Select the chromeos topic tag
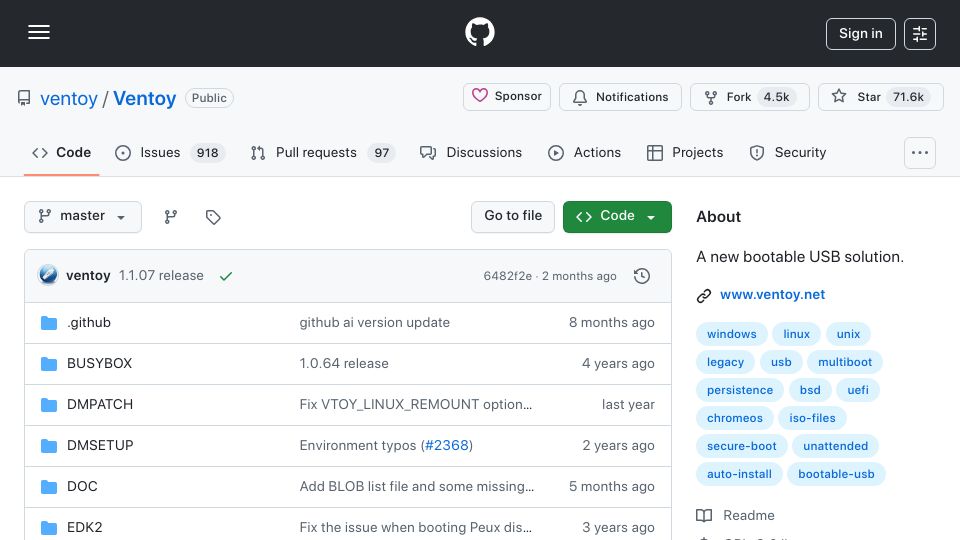The width and height of the screenshot is (960, 540). pyautogui.click(x=735, y=419)
